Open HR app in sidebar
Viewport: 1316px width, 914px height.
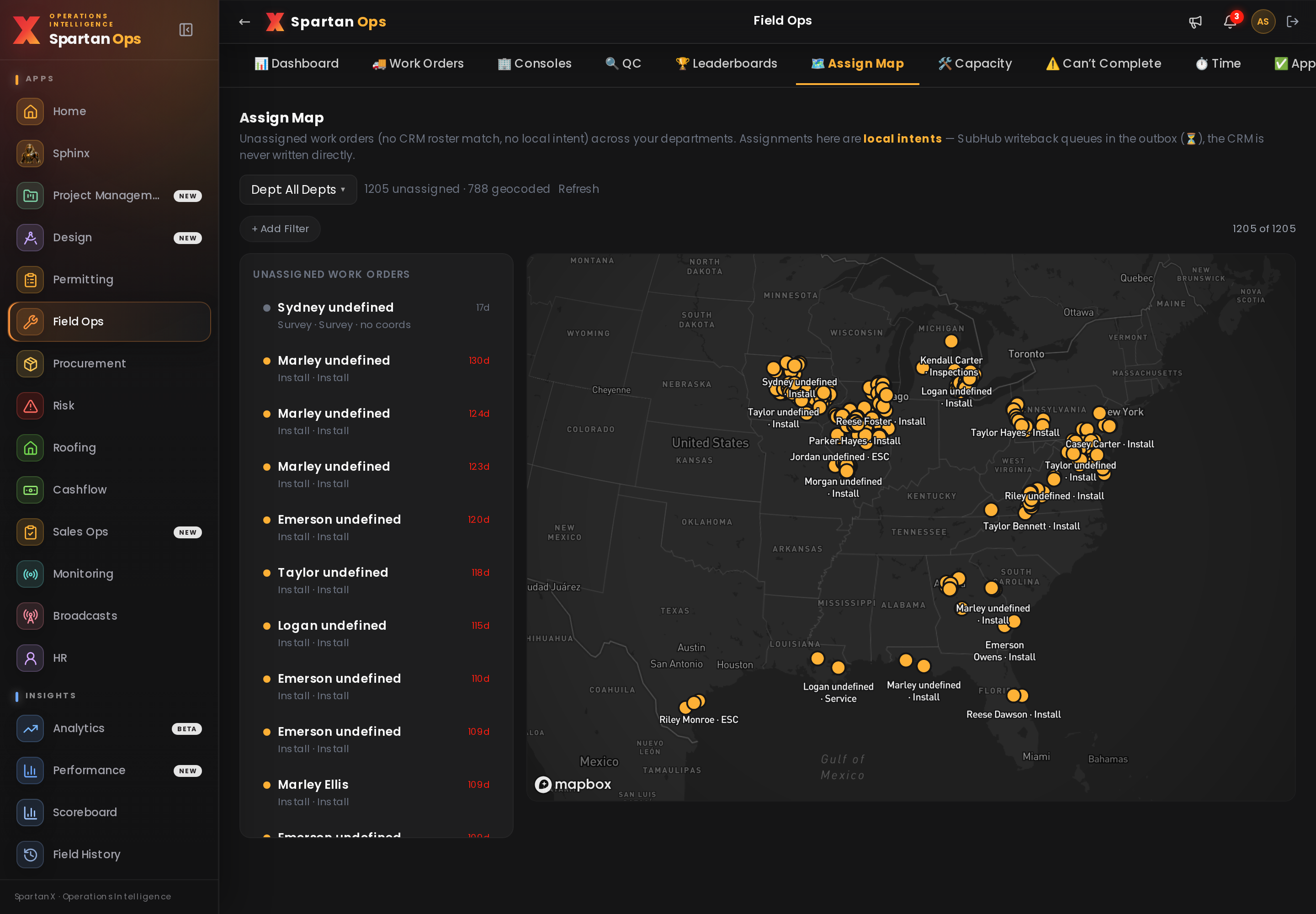pyautogui.click(x=109, y=658)
